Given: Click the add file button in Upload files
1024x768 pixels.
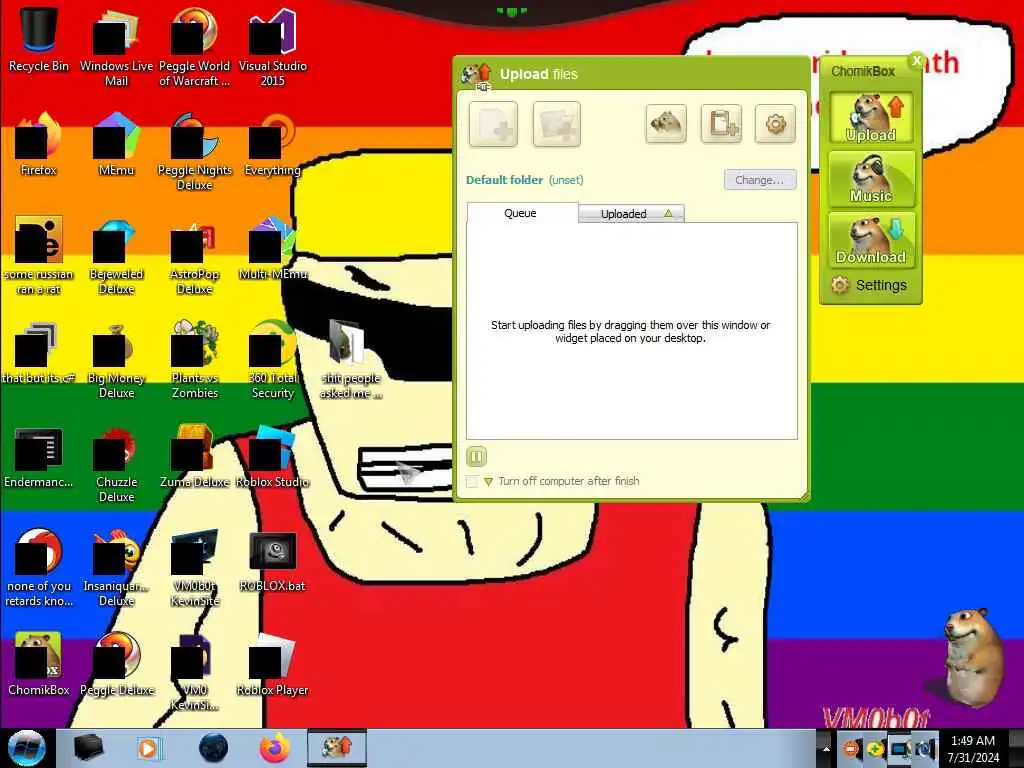Looking at the screenshot, I should click(493, 123).
